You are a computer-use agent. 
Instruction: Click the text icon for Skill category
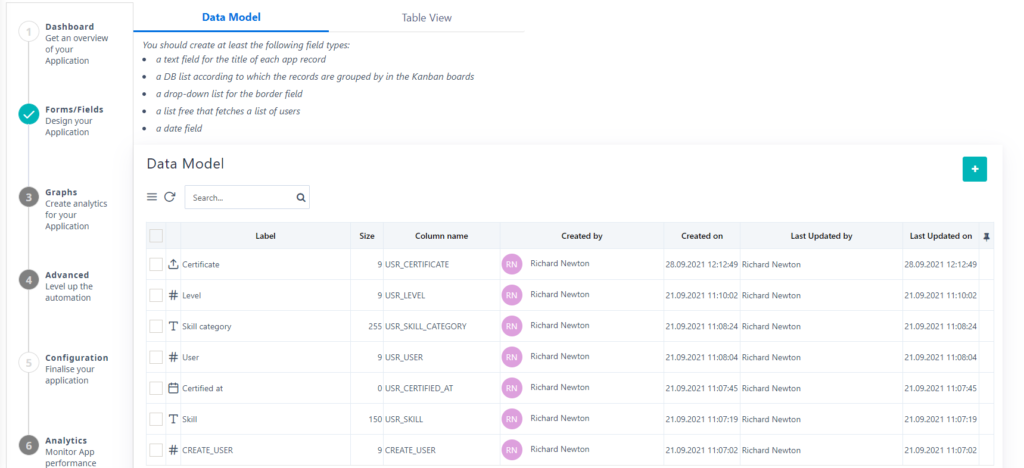173,326
